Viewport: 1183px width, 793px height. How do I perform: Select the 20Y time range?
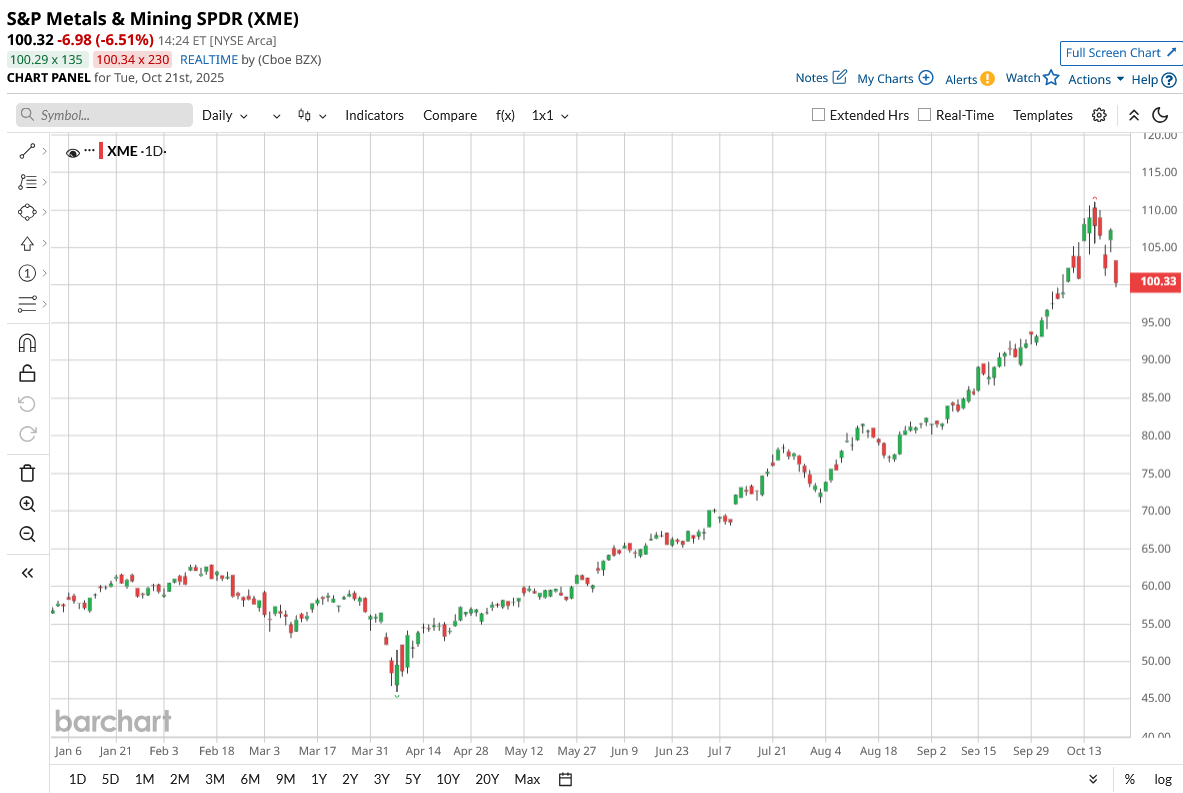(487, 779)
